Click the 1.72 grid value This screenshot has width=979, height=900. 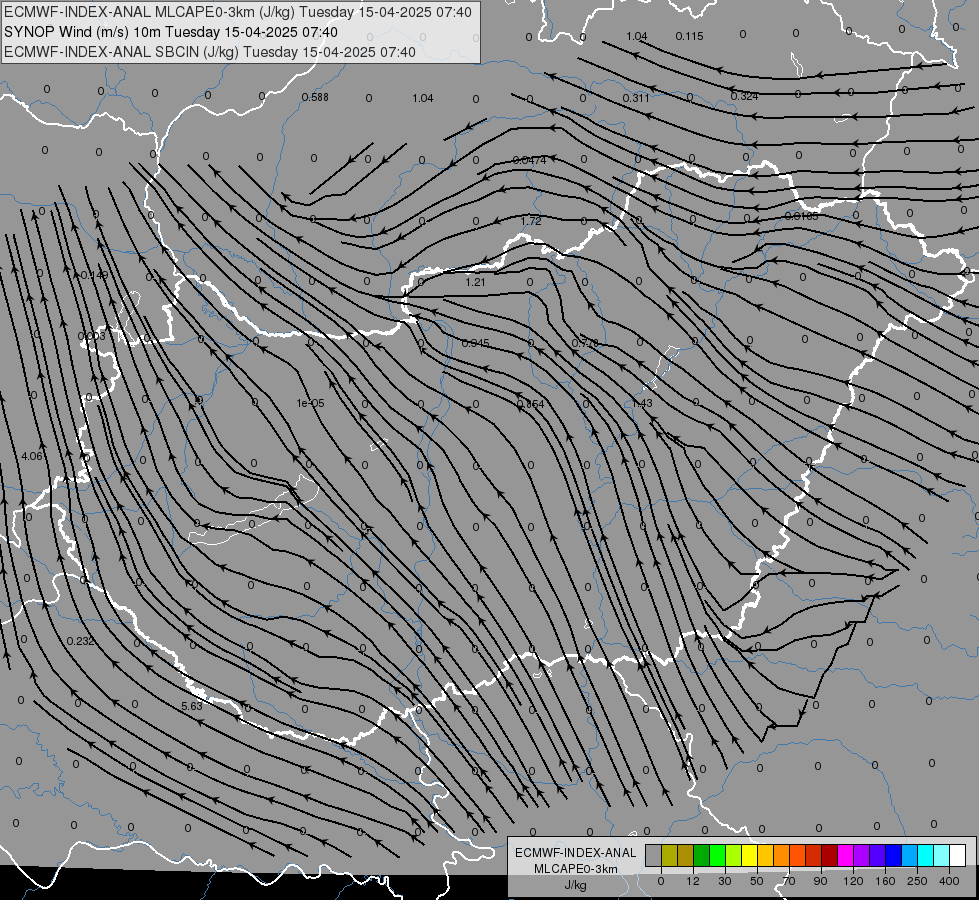[531, 221]
